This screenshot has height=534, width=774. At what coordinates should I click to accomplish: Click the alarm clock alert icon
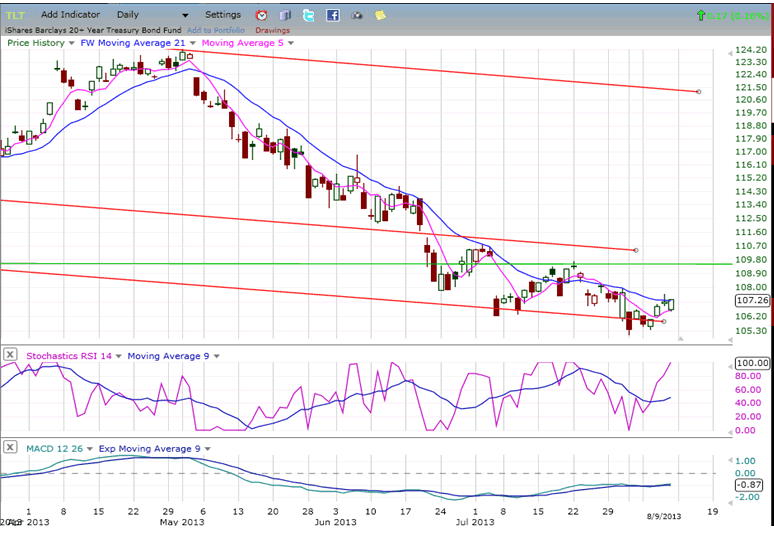pos(262,15)
